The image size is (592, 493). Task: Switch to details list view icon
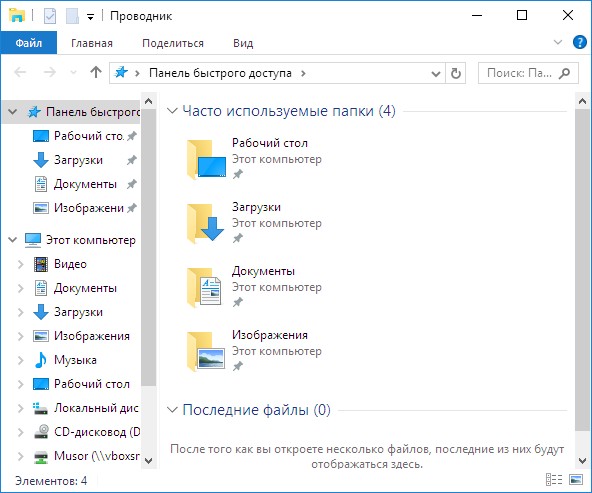pyautogui.click(x=554, y=480)
